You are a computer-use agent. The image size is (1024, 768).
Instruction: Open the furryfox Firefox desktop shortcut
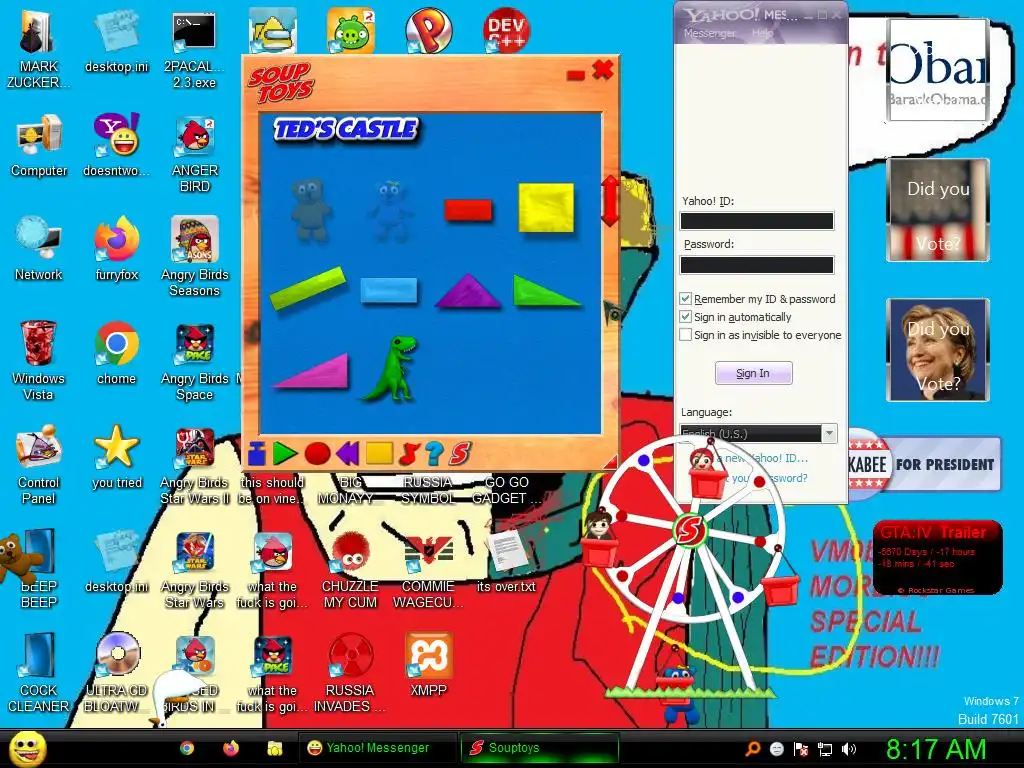point(116,249)
